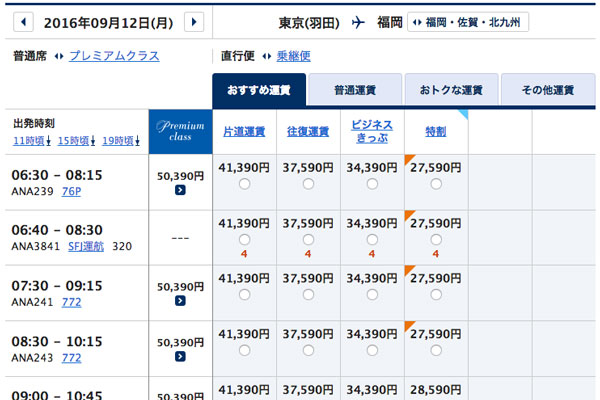
Task: Click the 東京(羽田) origin label
Action: (x=309, y=23)
